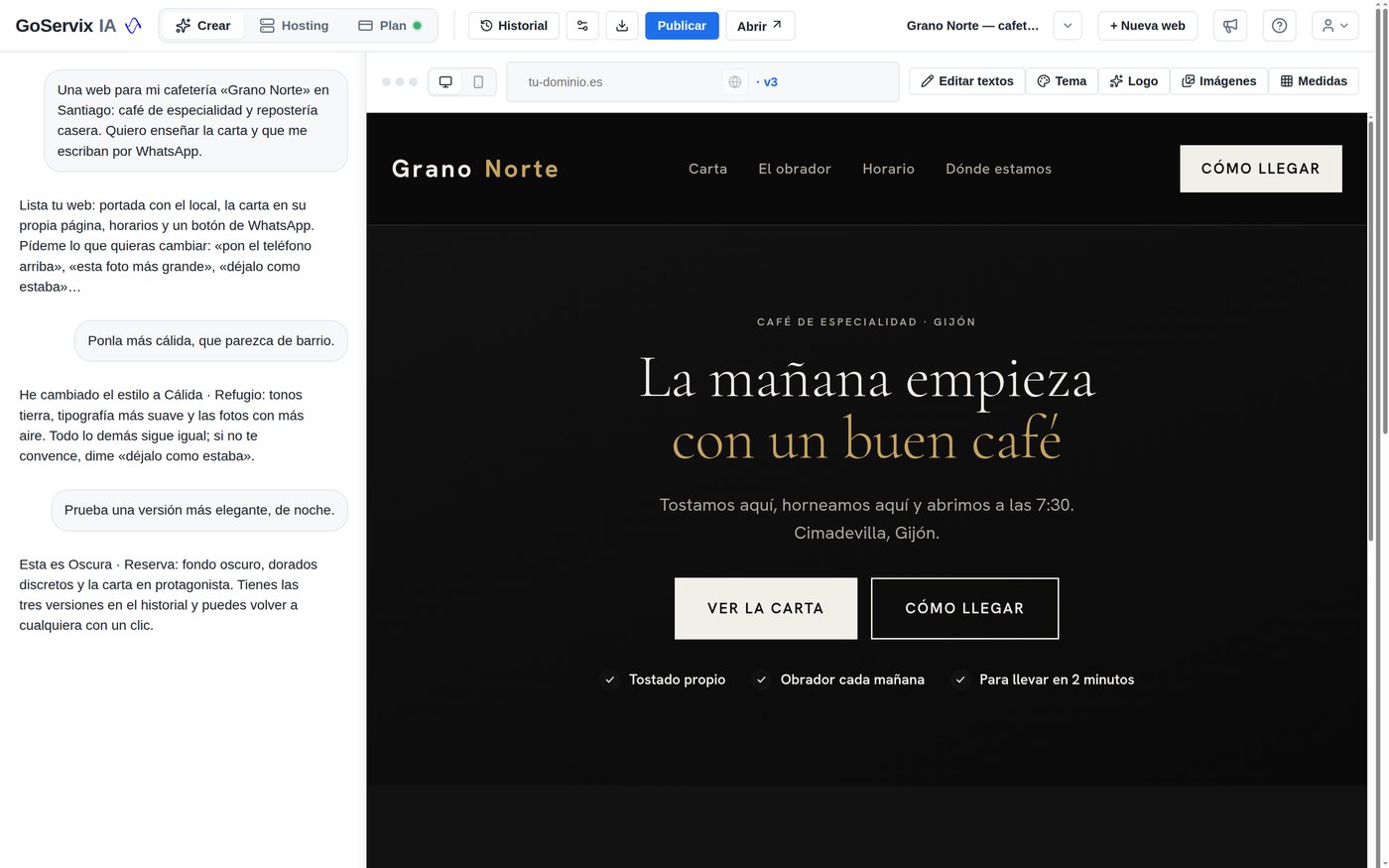Create a new site with Nueva web
The image size is (1389, 868).
point(1148,26)
